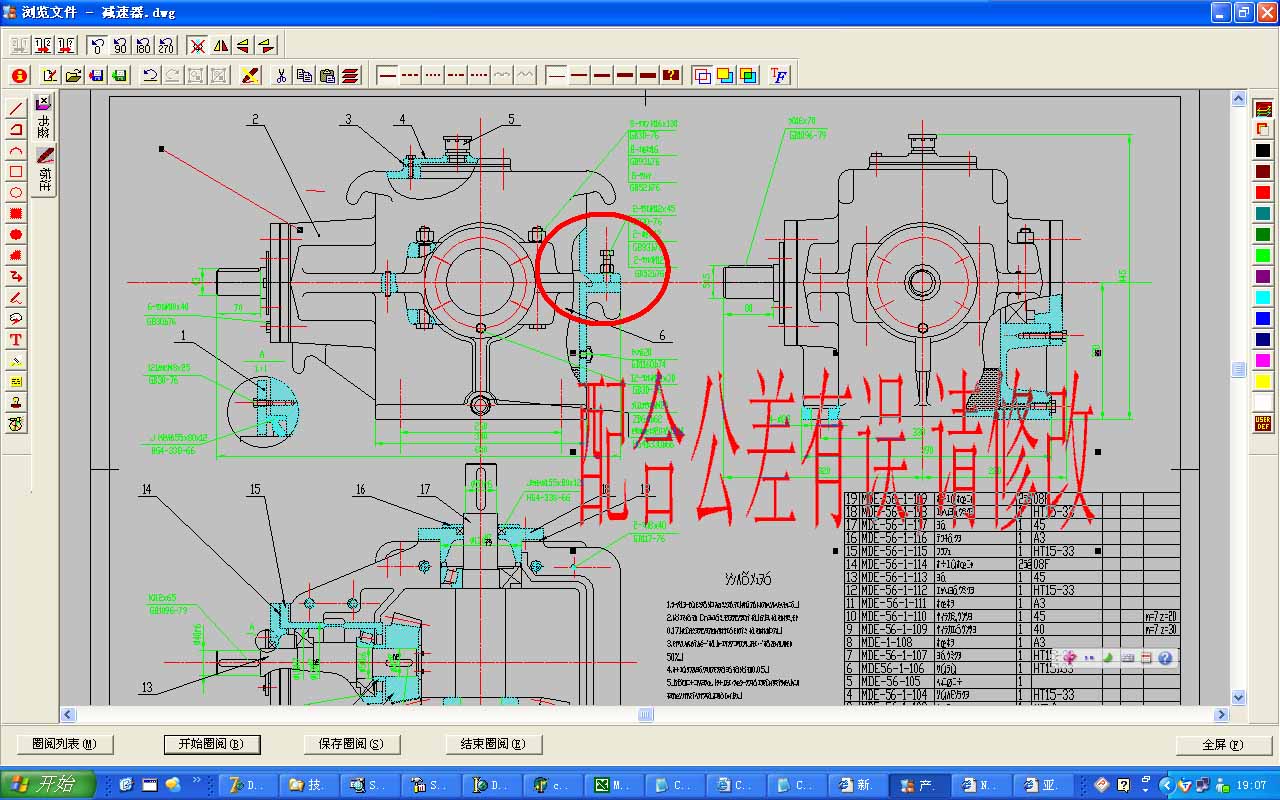This screenshot has width=1280, height=800.
Task: Select the arc drawing tool
Action: 16,150
